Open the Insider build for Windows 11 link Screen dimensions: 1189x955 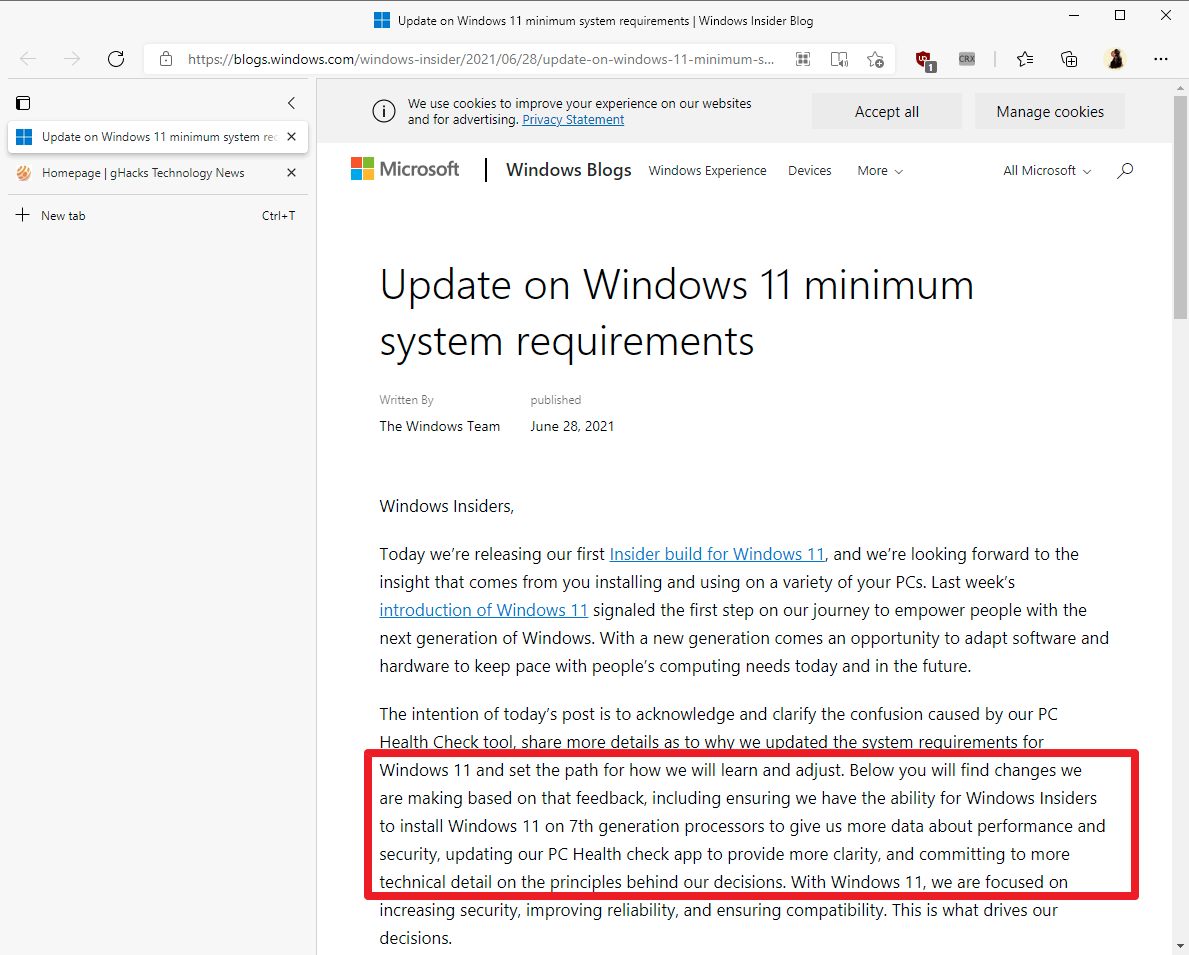coord(717,554)
